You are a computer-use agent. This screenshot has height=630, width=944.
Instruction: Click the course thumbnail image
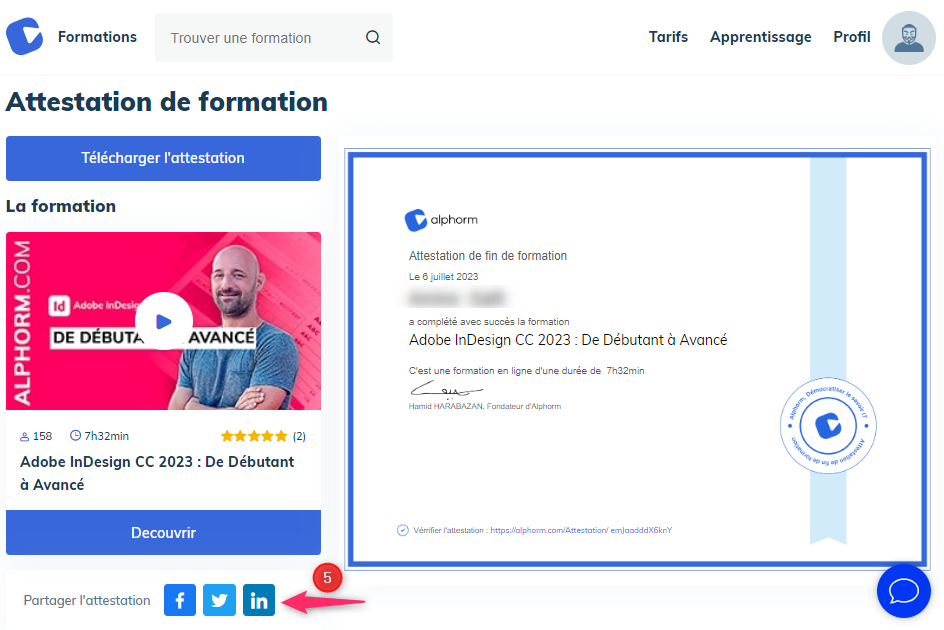tap(163, 321)
